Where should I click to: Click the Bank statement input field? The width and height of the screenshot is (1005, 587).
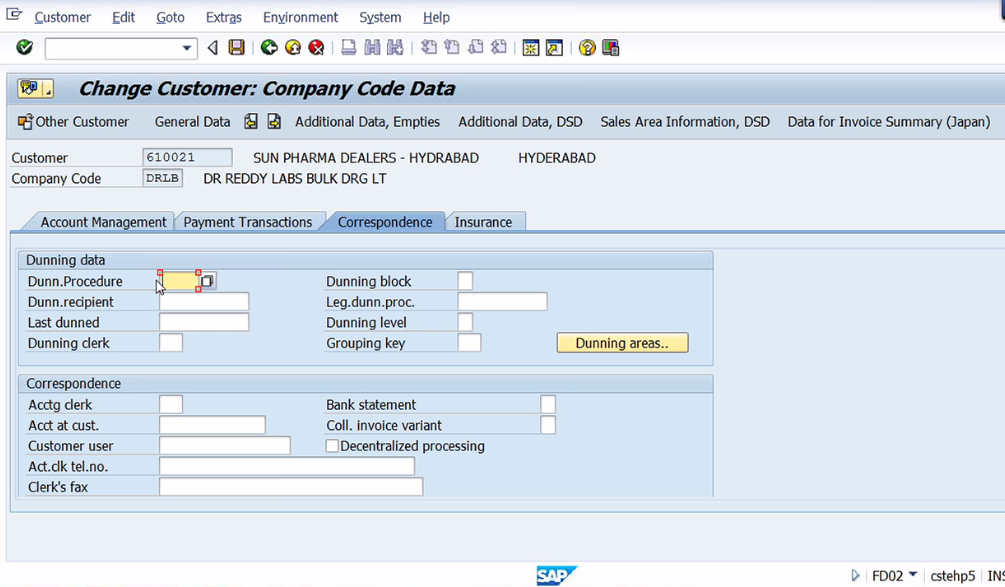(x=548, y=404)
